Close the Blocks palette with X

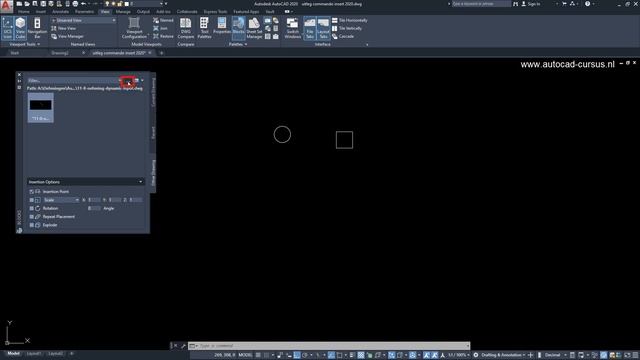coord(19,75)
